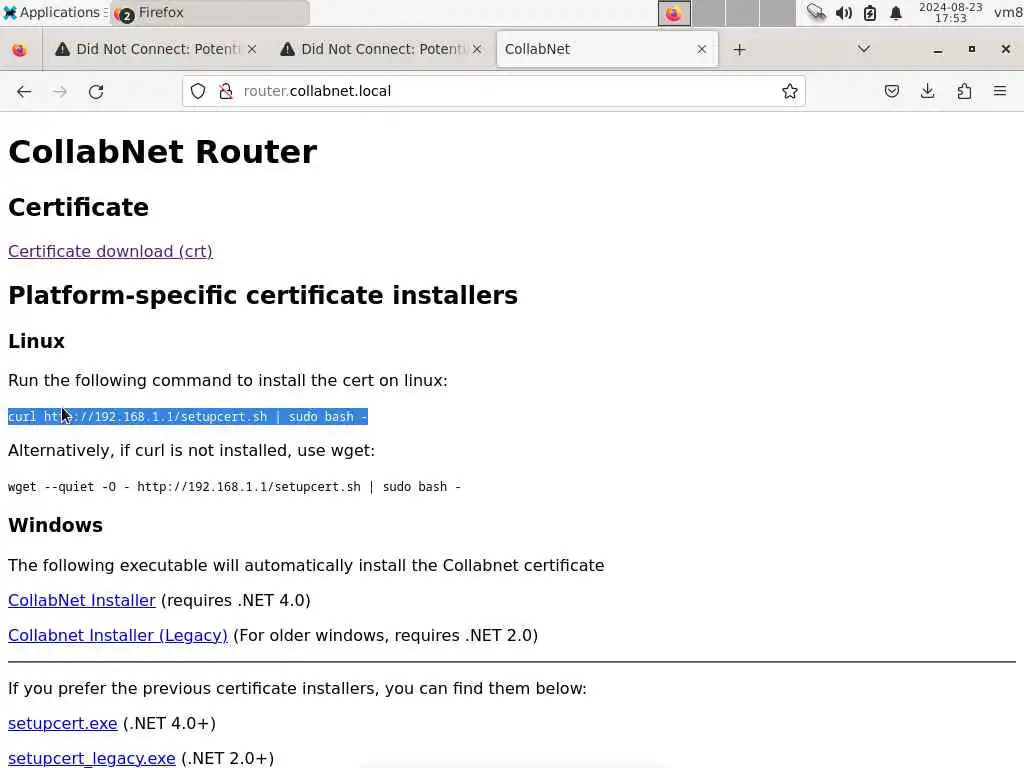Open a new tab with plus
Screen dimensions: 1024x768
click(x=739, y=50)
